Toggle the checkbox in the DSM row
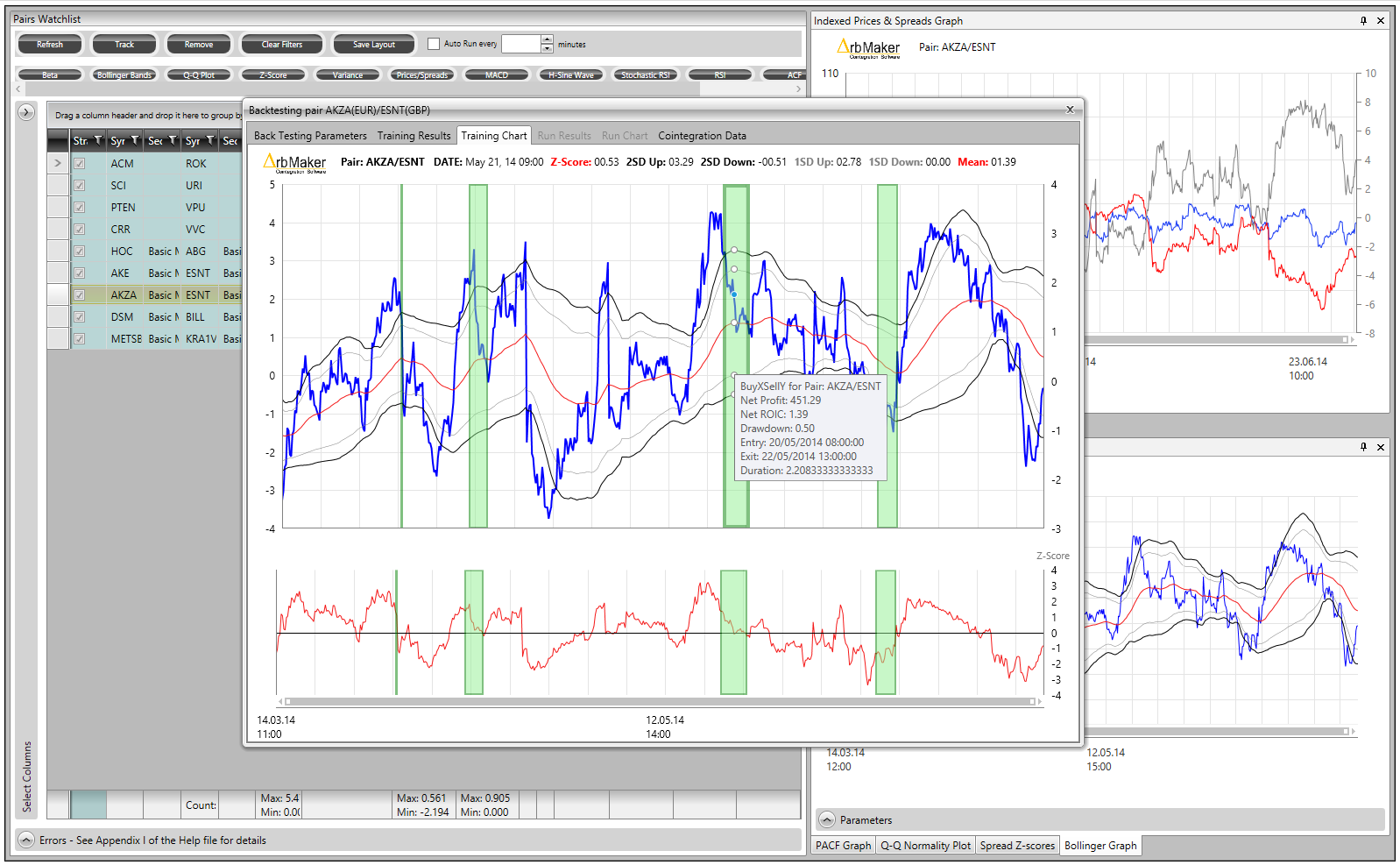Image resolution: width=1400 pixels, height=865 pixels. tap(80, 316)
